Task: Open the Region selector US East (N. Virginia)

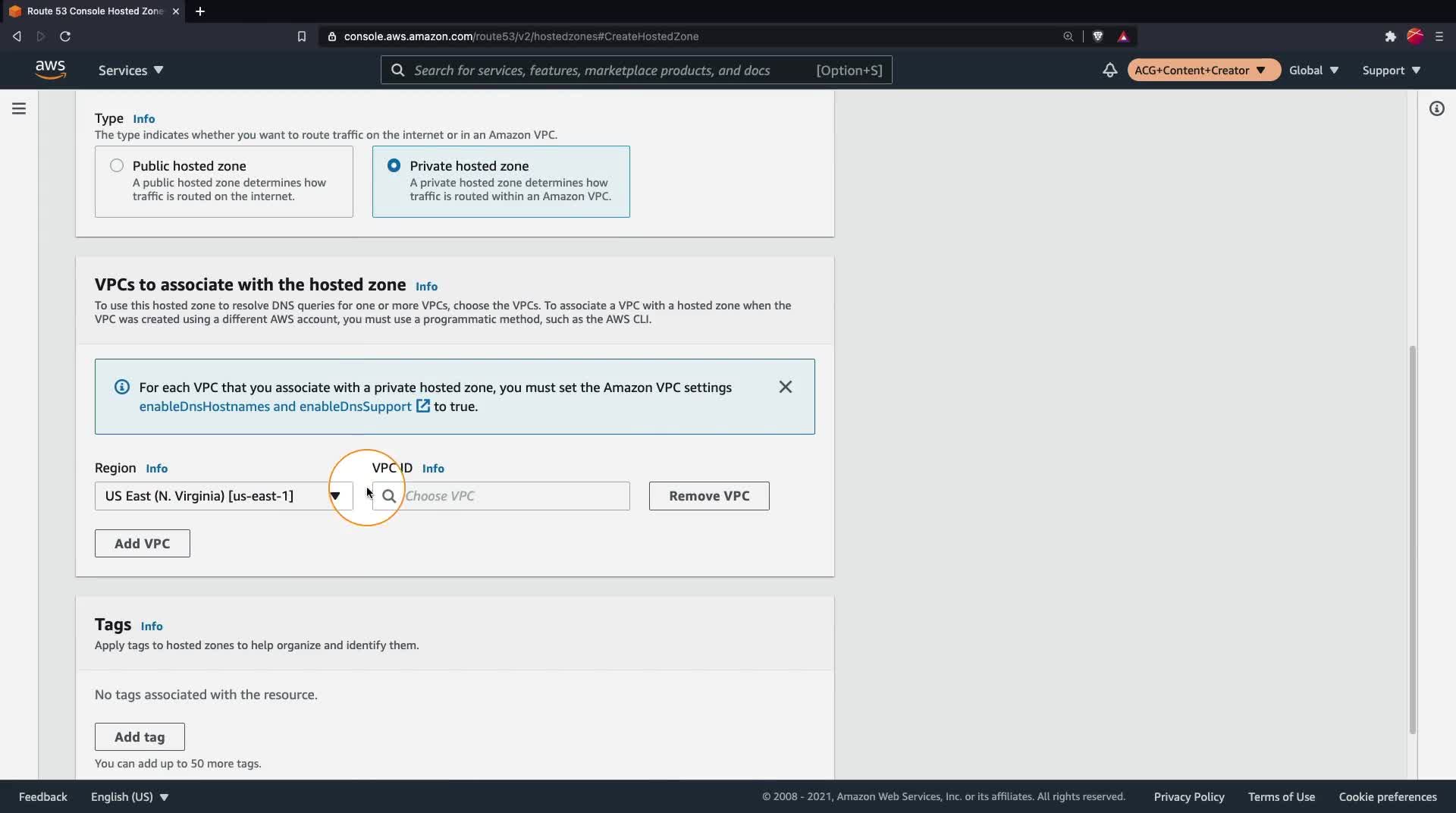Action: 224,496
